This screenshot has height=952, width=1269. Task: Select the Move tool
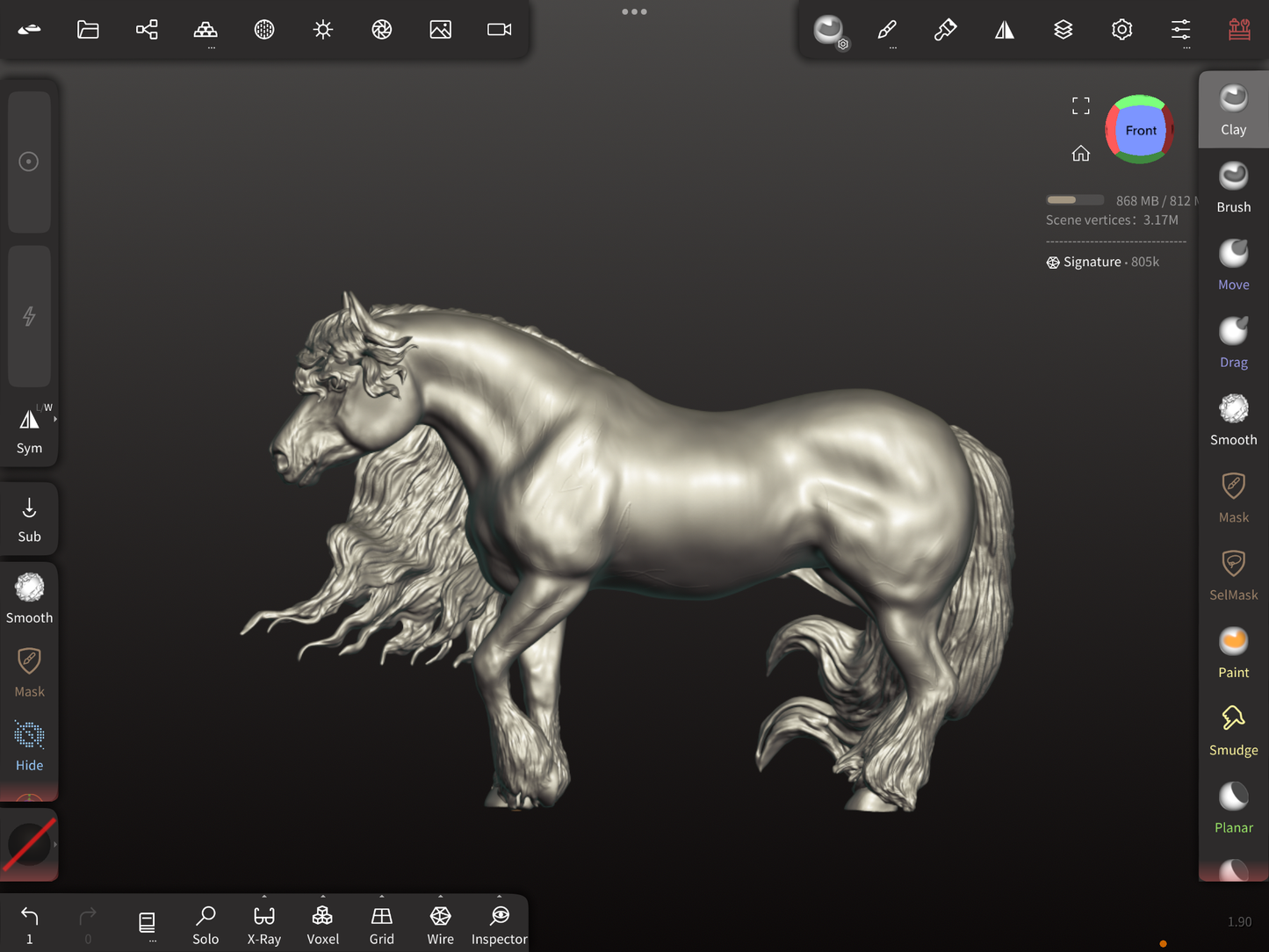click(1233, 264)
